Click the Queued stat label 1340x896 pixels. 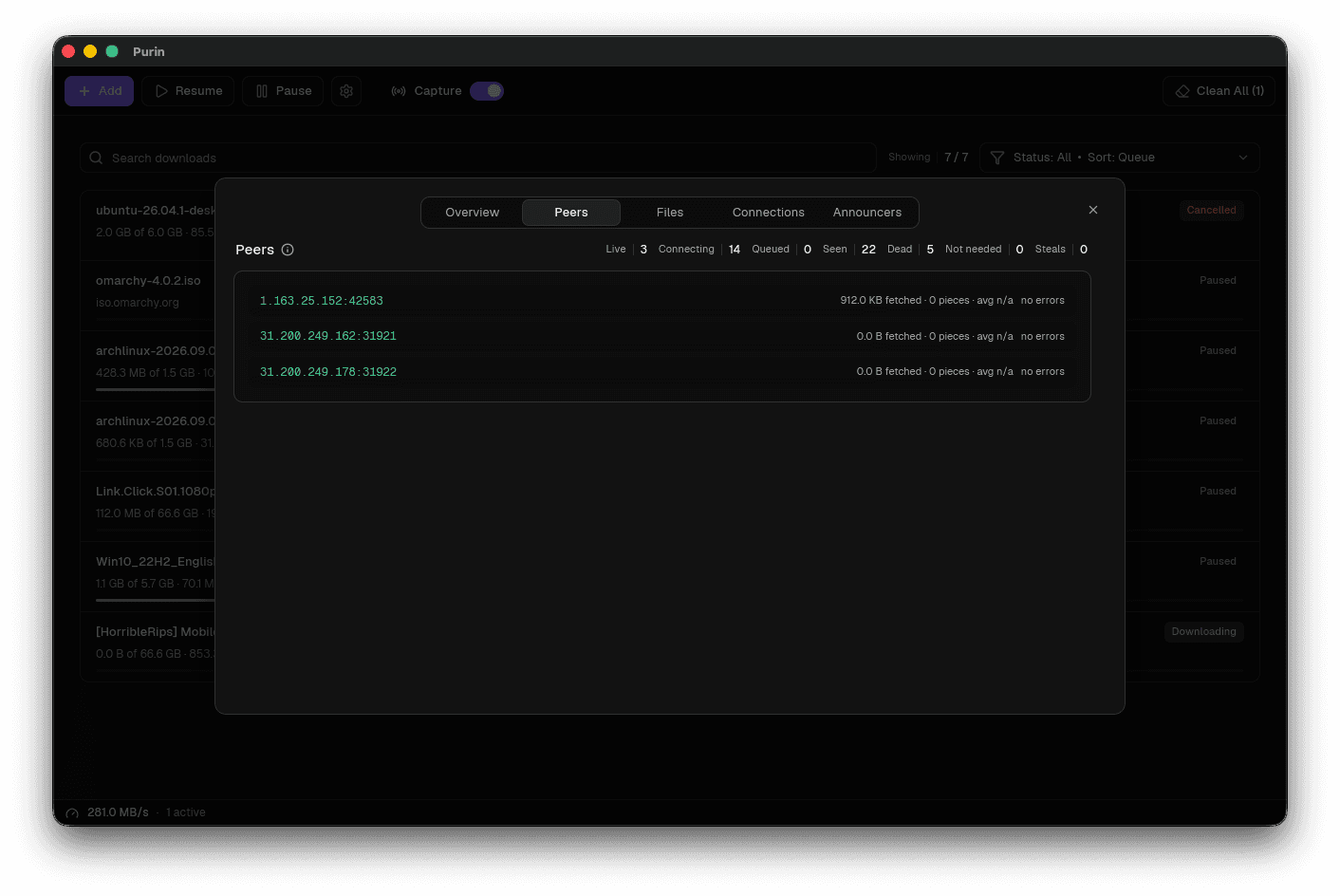coord(771,250)
